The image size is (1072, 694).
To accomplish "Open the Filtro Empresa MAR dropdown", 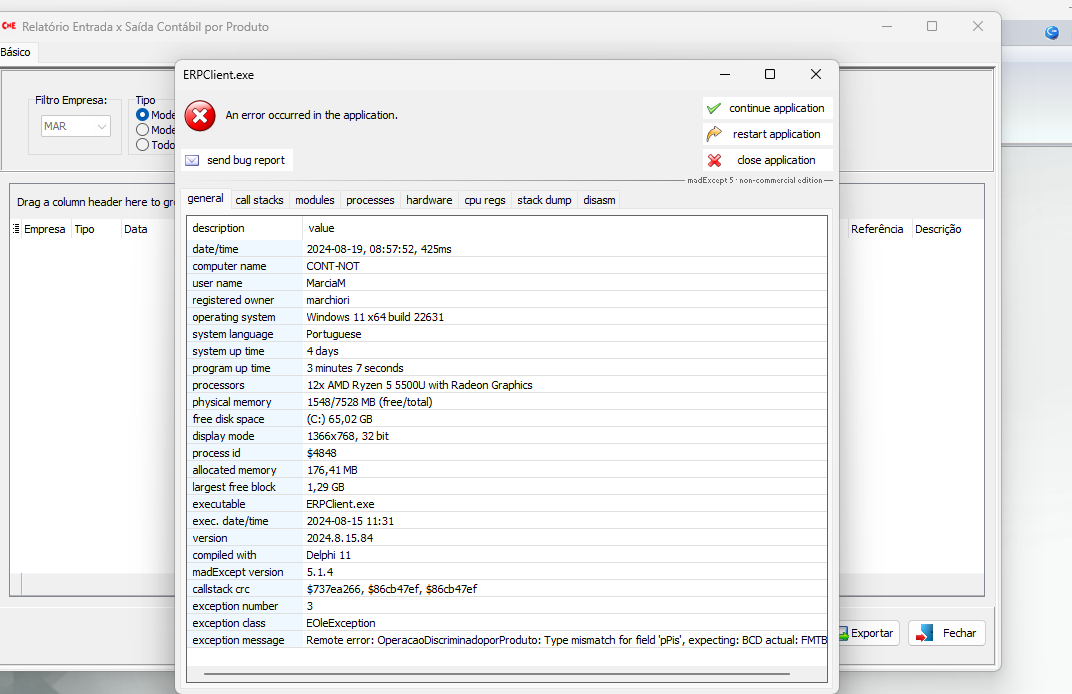I will click(102, 127).
